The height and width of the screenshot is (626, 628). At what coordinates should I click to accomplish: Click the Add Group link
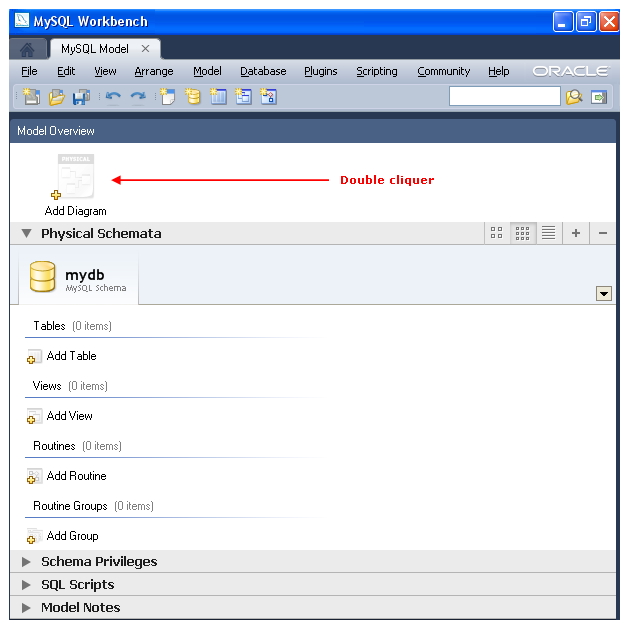pos(72,536)
